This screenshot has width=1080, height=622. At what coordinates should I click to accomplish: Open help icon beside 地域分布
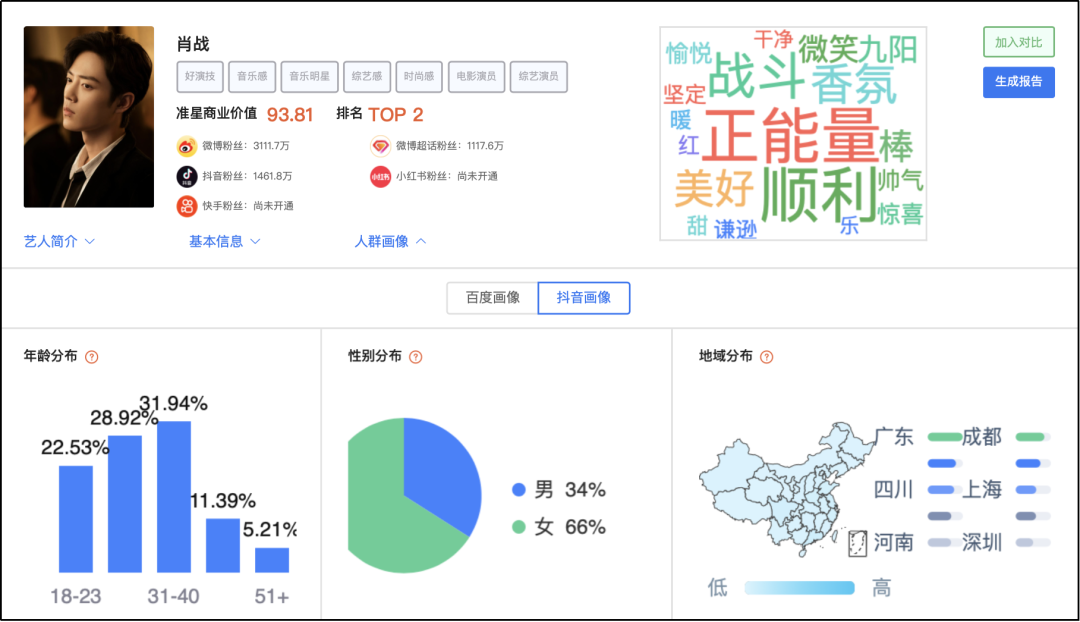pyautogui.click(x=767, y=357)
